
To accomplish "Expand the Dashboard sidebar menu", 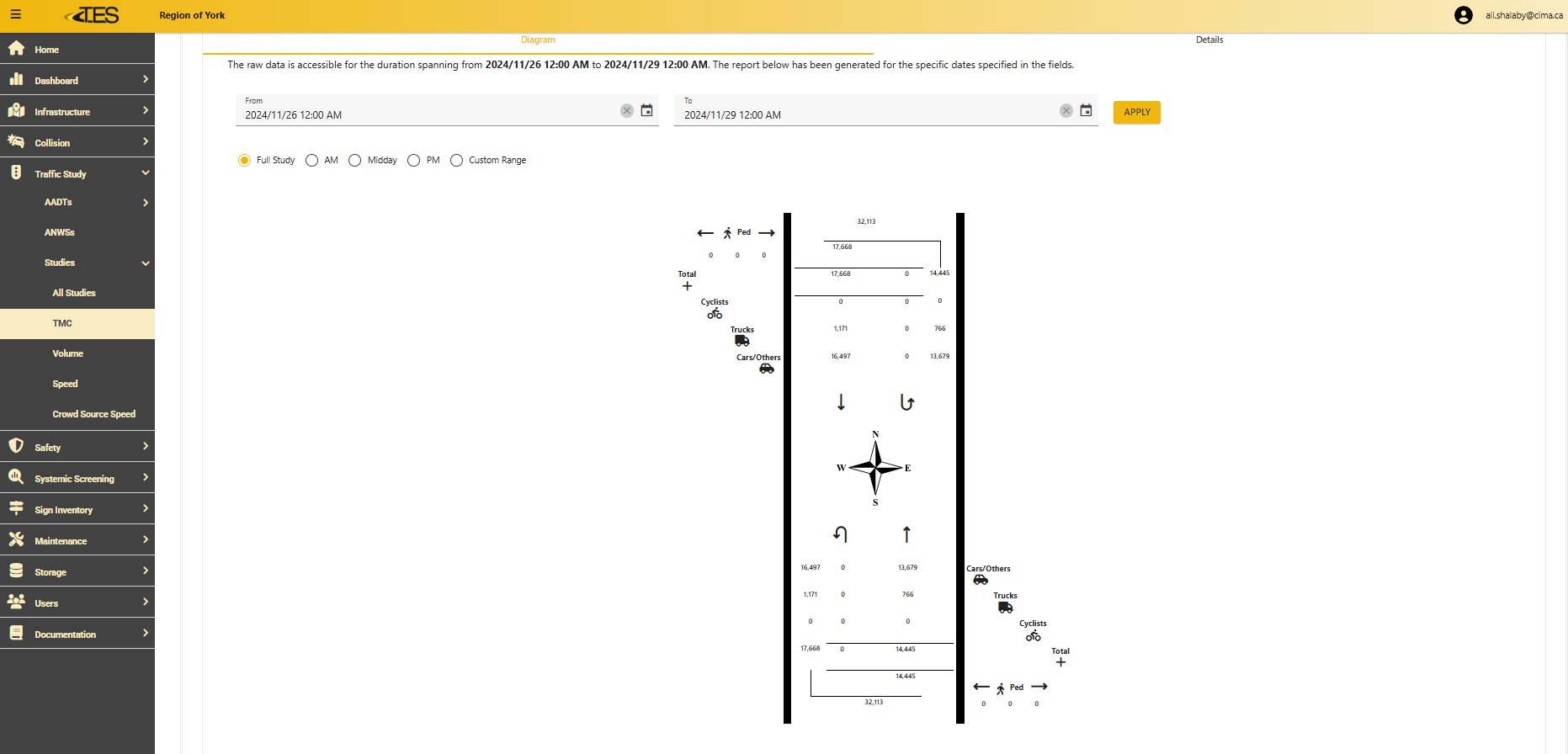I will pos(77,80).
